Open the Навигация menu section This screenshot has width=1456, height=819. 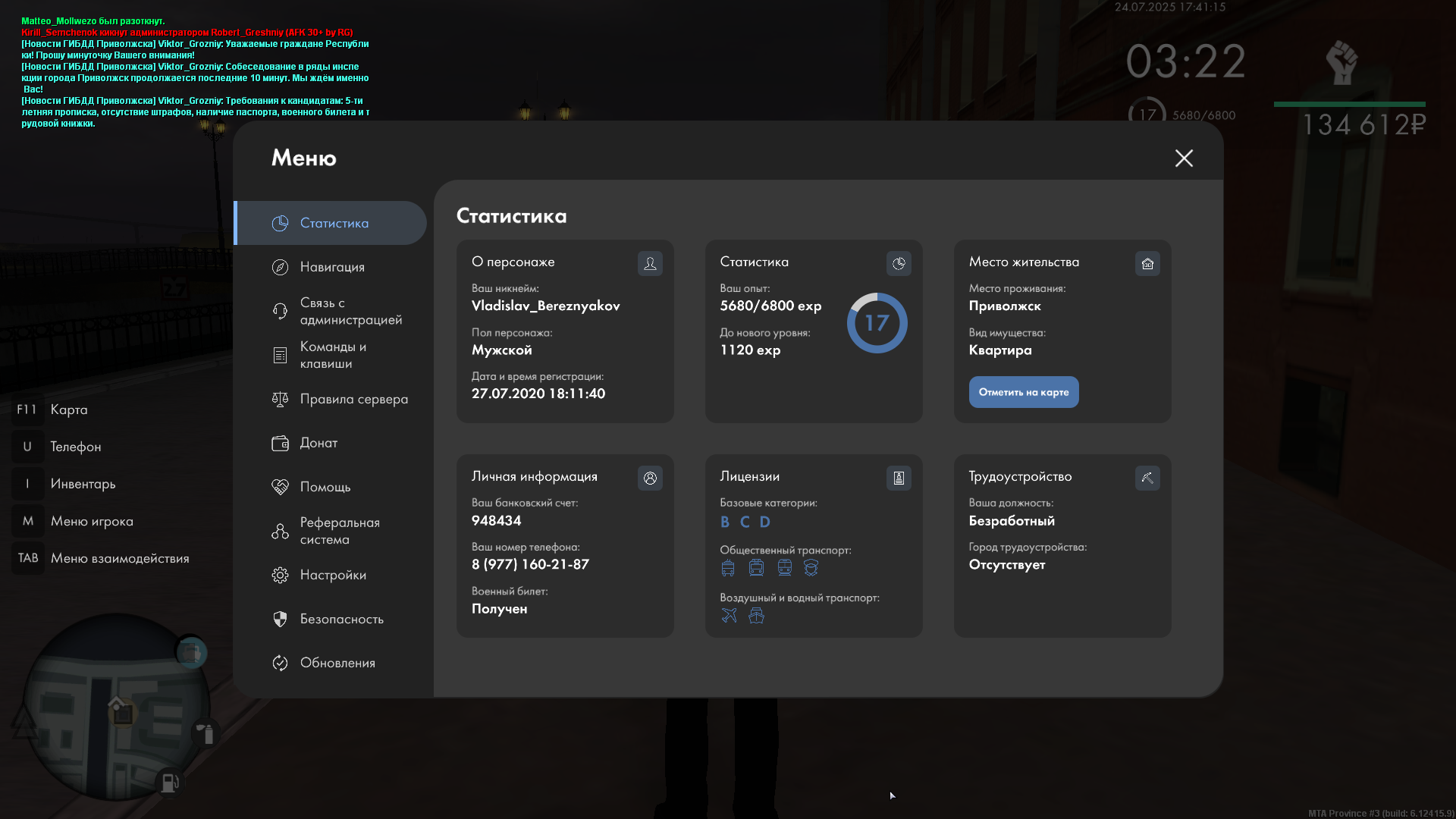pos(332,267)
